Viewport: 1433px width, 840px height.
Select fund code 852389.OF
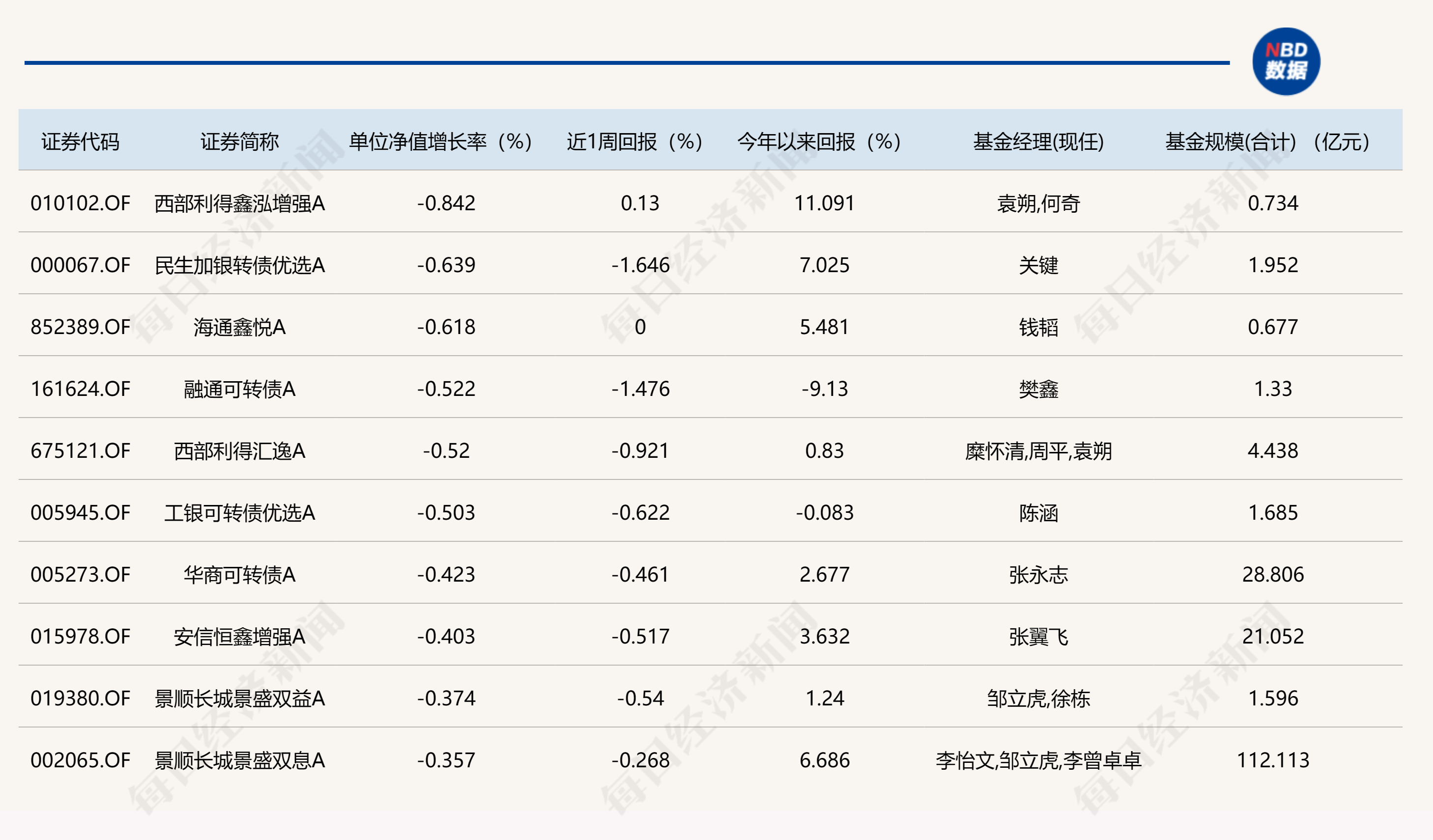click(80, 327)
